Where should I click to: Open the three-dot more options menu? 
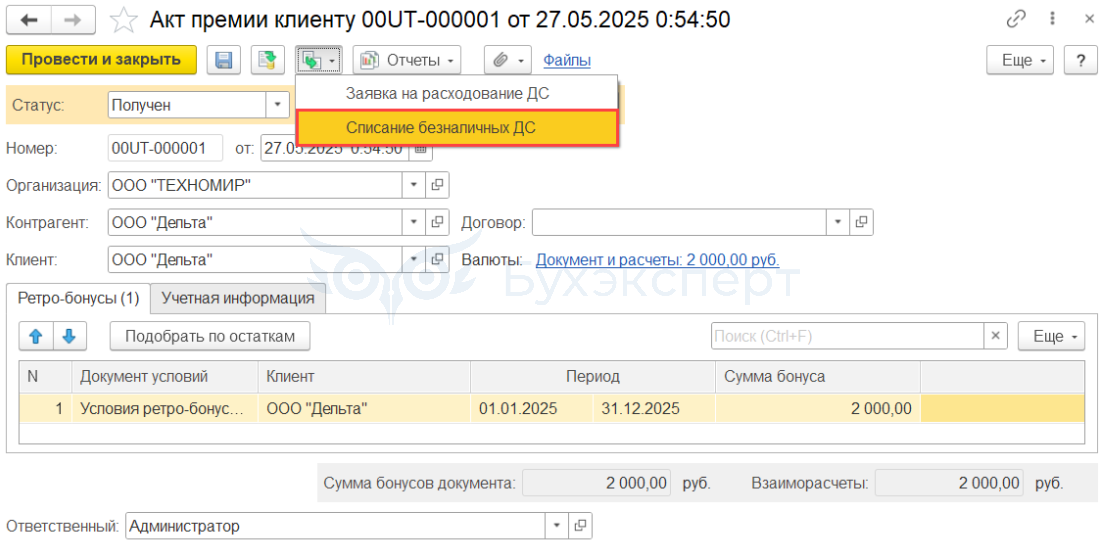click(x=1052, y=20)
